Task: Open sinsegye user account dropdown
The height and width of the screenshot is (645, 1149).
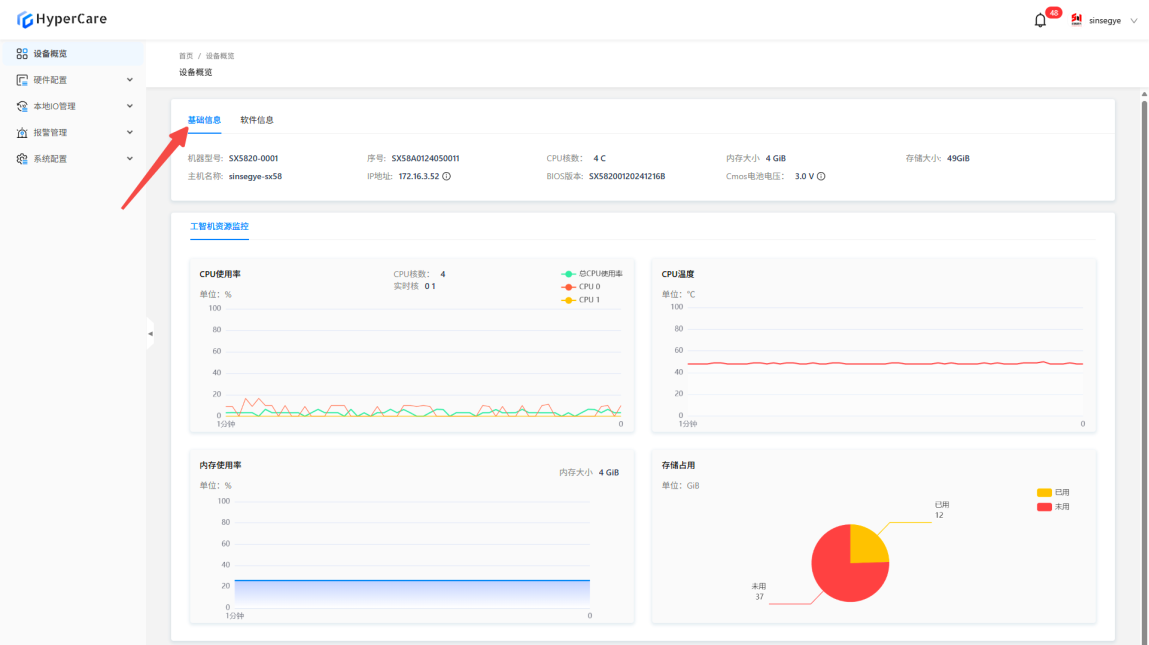Action: [x=1105, y=20]
